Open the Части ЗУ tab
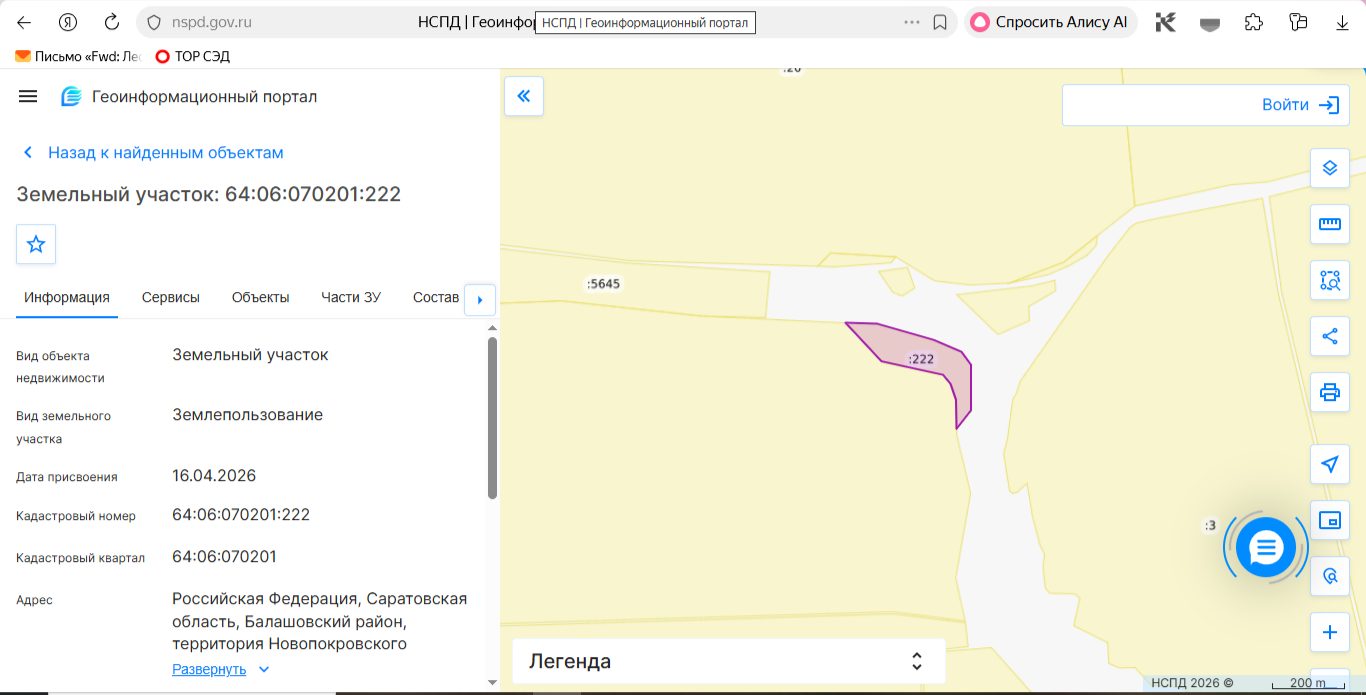 (351, 297)
